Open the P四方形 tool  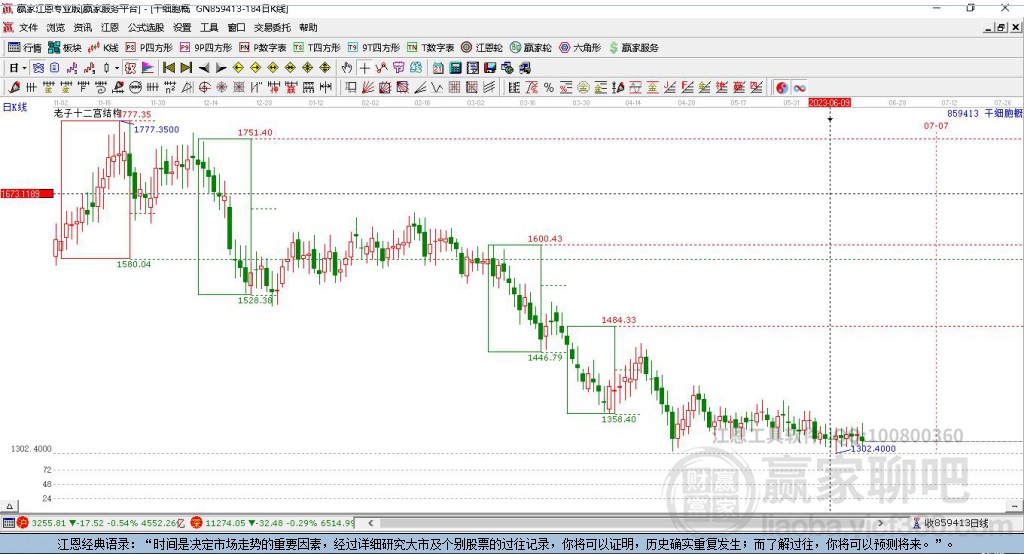point(149,48)
